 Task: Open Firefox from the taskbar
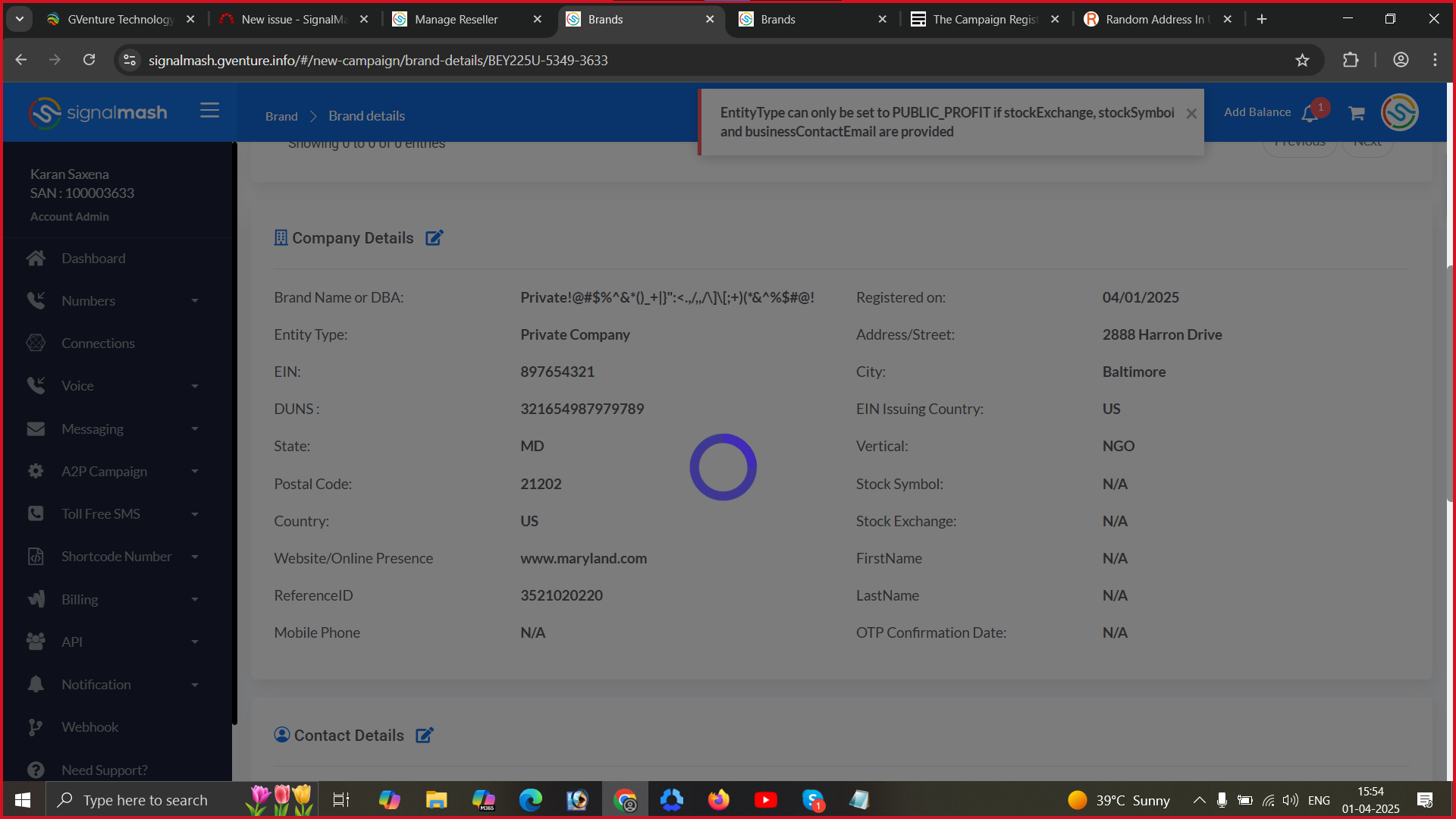click(x=718, y=800)
